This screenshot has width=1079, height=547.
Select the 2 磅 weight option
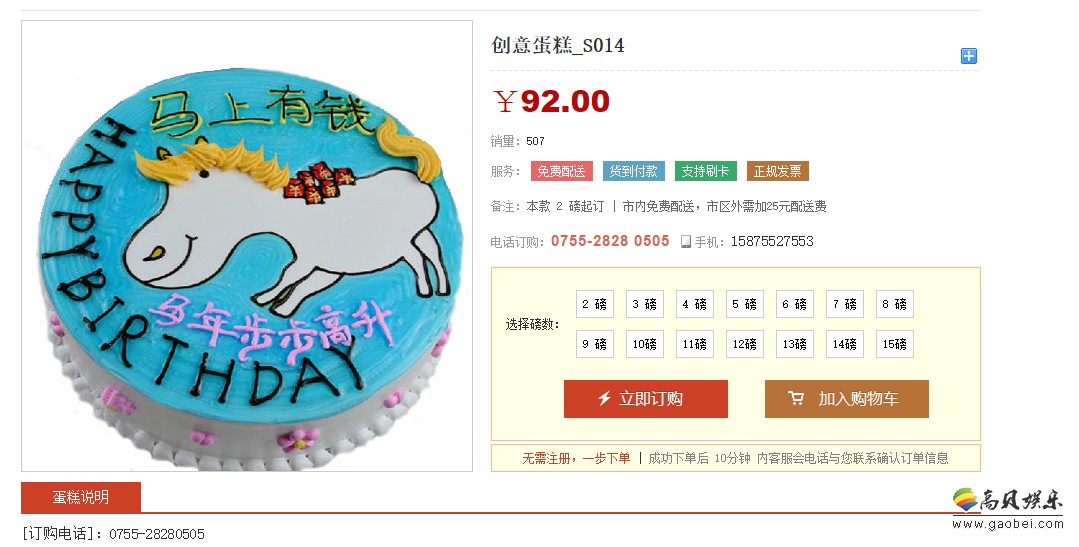(595, 304)
